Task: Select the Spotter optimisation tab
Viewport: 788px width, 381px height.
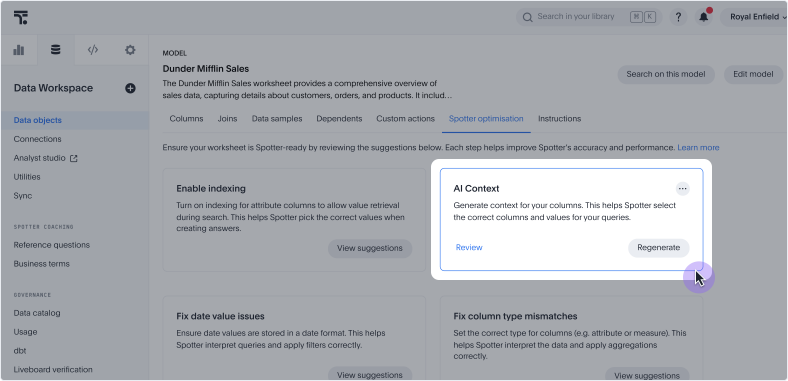Action: click(x=486, y=119)
